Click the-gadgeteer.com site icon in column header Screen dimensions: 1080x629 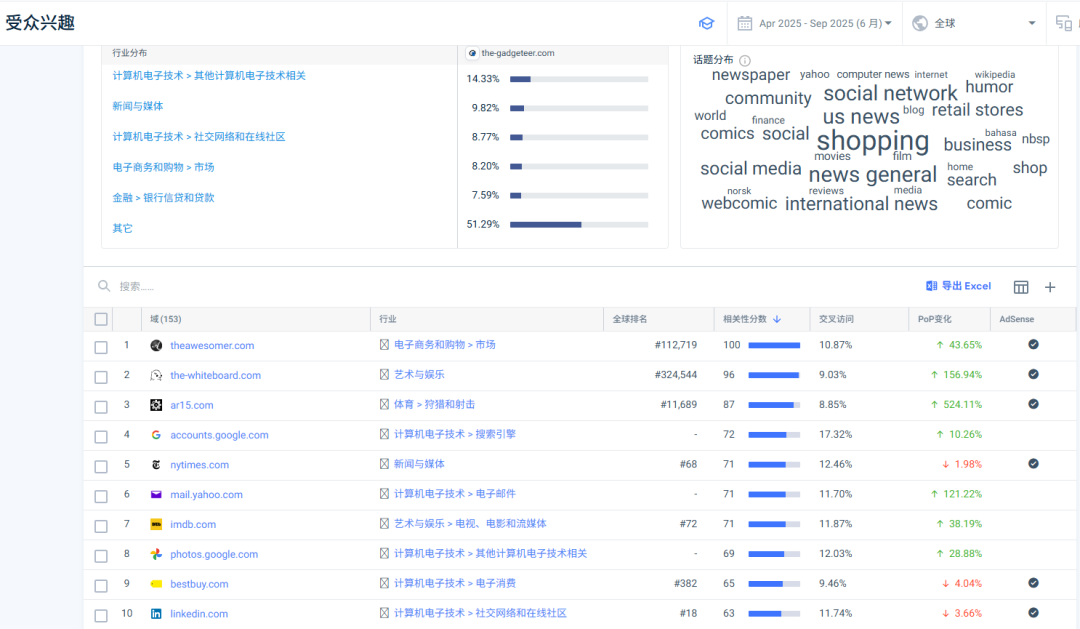point(472,53)
